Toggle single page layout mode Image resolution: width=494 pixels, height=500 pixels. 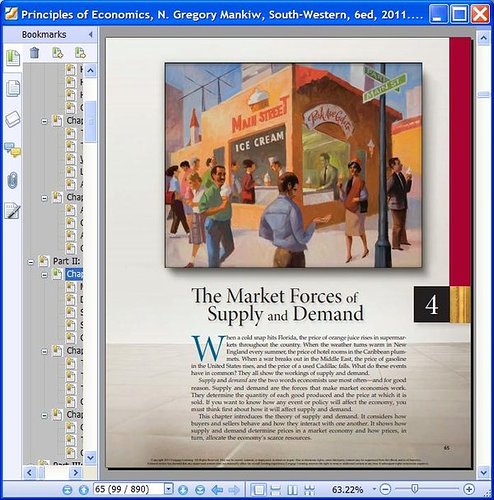pos(258,490)
